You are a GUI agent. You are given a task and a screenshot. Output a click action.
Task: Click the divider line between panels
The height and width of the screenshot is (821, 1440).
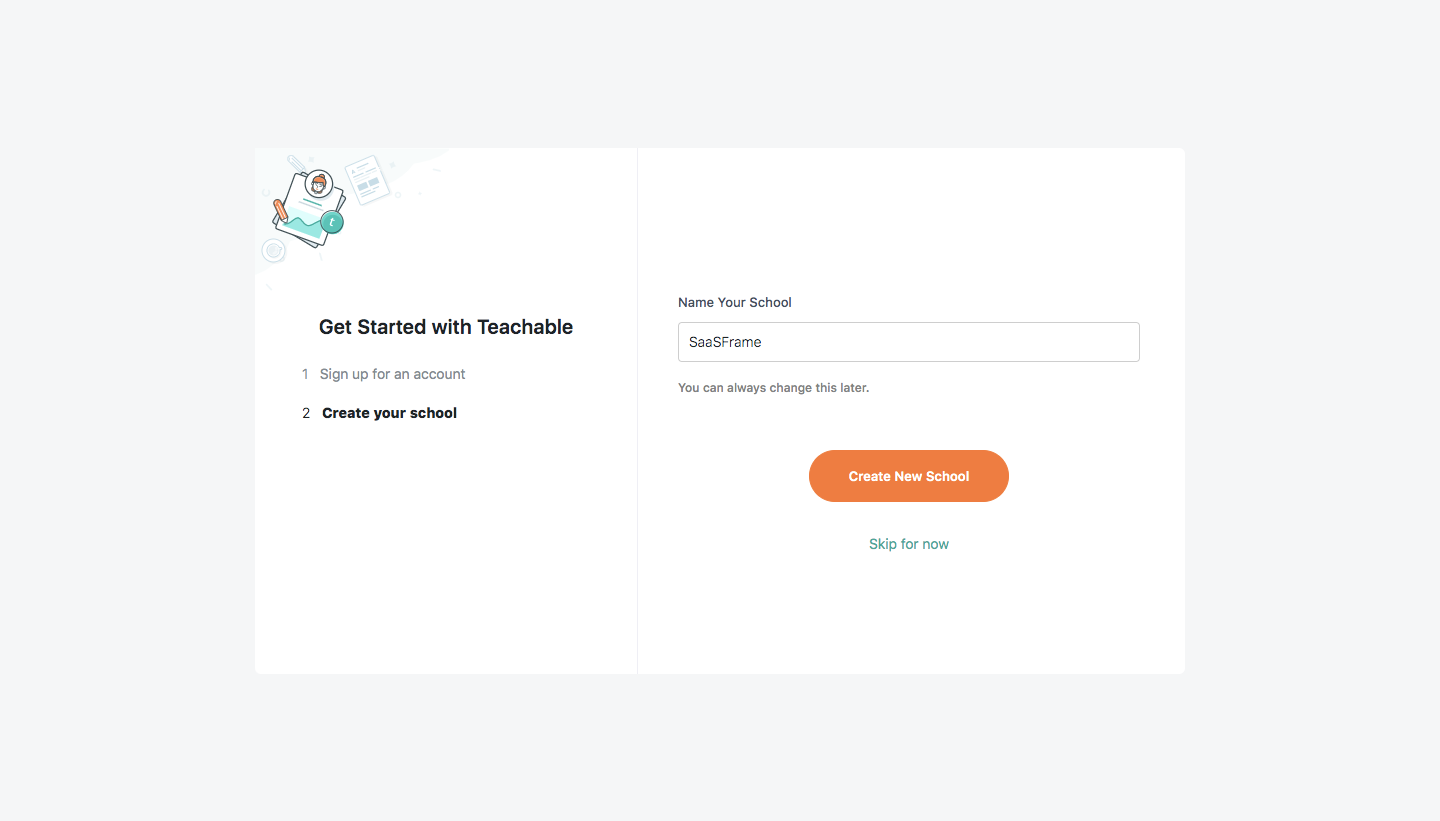click(x=637, y=410)
